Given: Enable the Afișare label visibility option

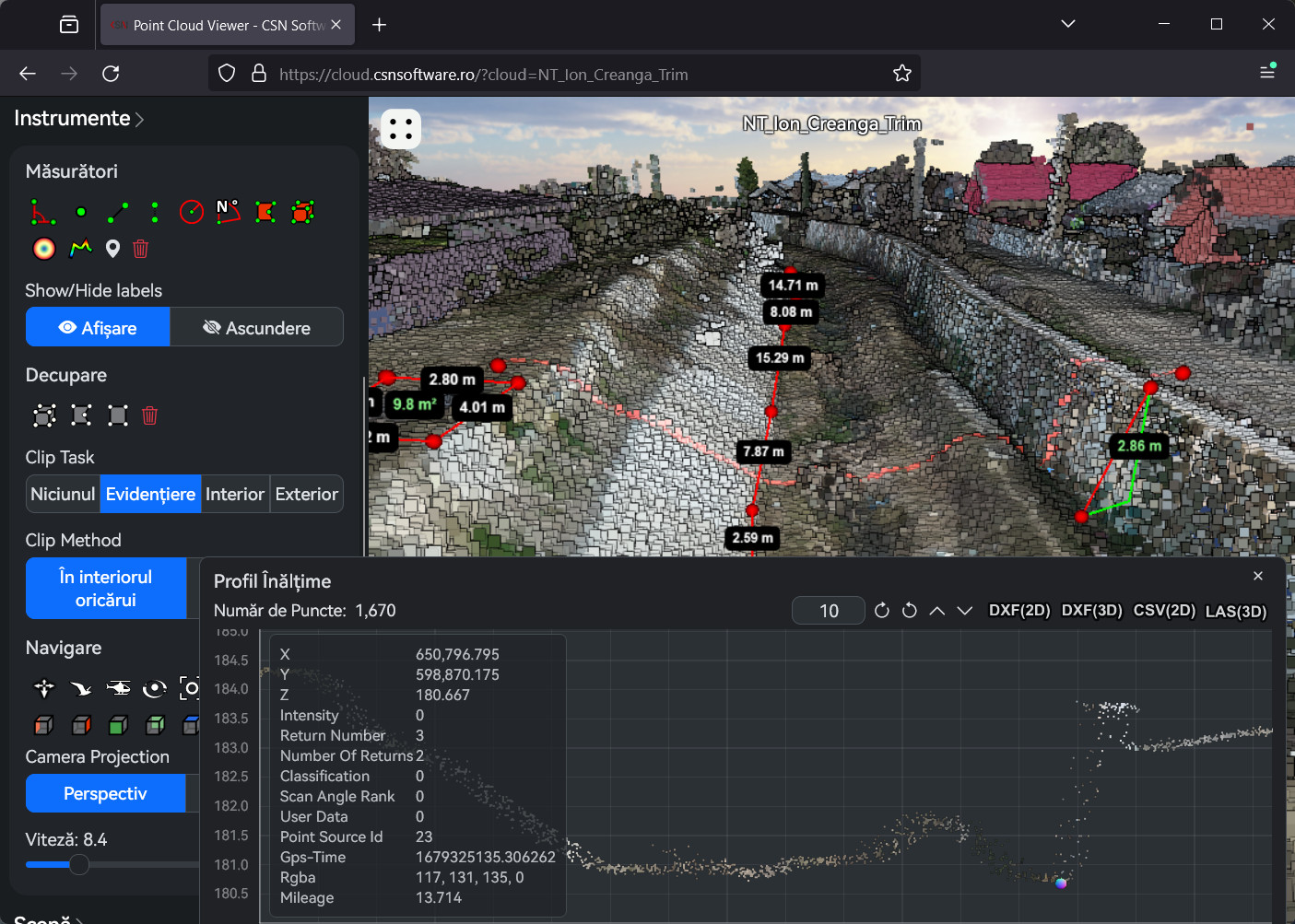Looking at the screenshot, I should click(x=97, y=327).
